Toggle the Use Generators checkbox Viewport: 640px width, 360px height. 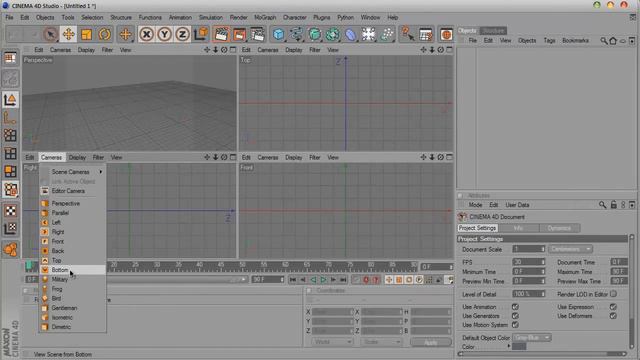pos(515,316)
